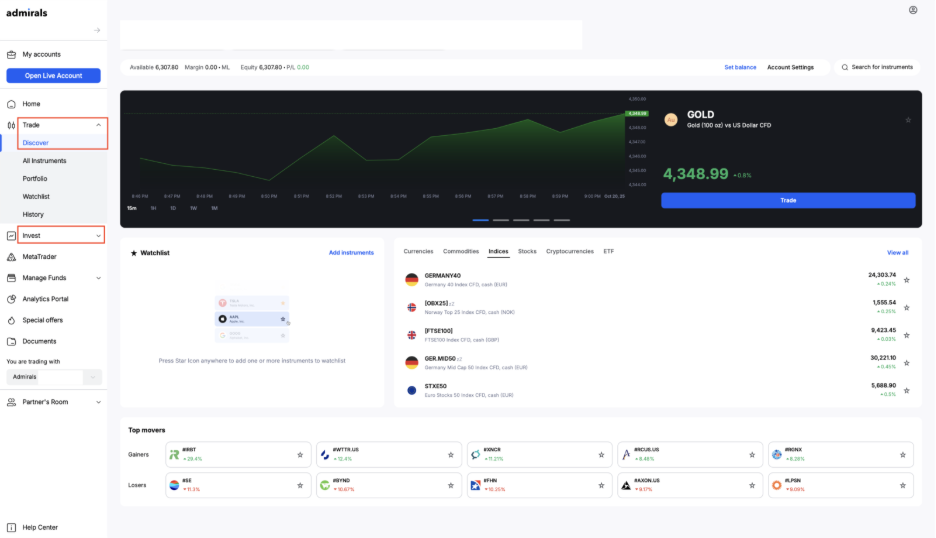
Task: Toggle the star on #SE loser card
Action: coord(300,485)
